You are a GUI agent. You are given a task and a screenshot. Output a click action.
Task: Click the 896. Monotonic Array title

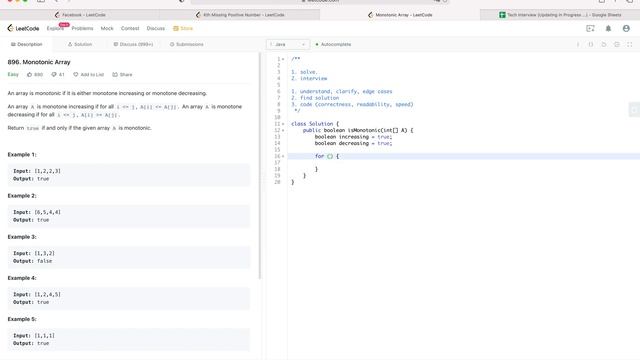point(39,62)
